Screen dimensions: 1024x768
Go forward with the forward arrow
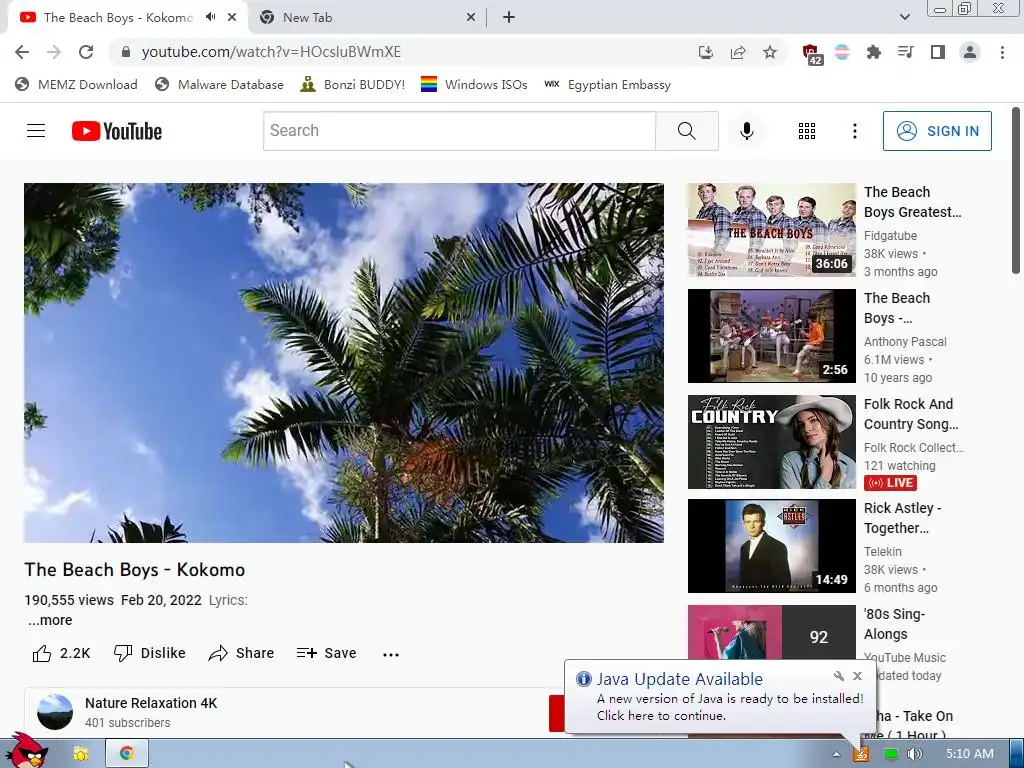point(54,52)
